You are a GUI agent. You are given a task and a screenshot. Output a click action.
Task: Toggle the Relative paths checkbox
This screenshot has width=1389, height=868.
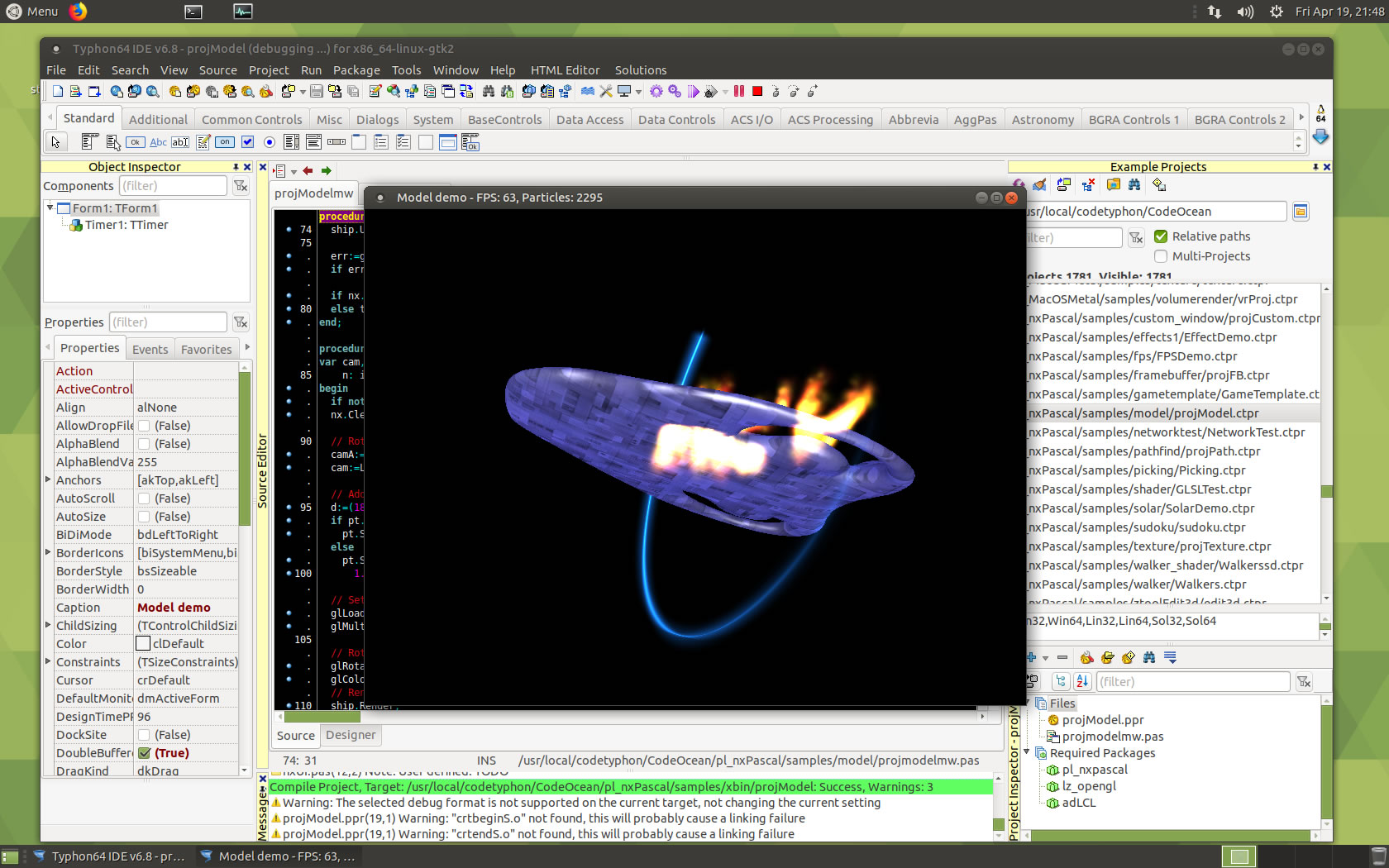click(1161, 236)
